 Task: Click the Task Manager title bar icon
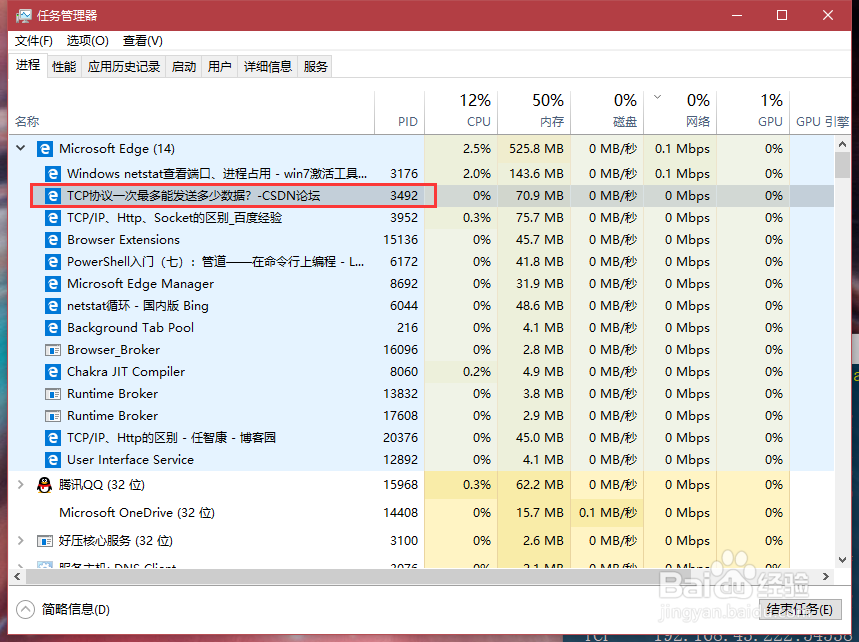(24, 15)
